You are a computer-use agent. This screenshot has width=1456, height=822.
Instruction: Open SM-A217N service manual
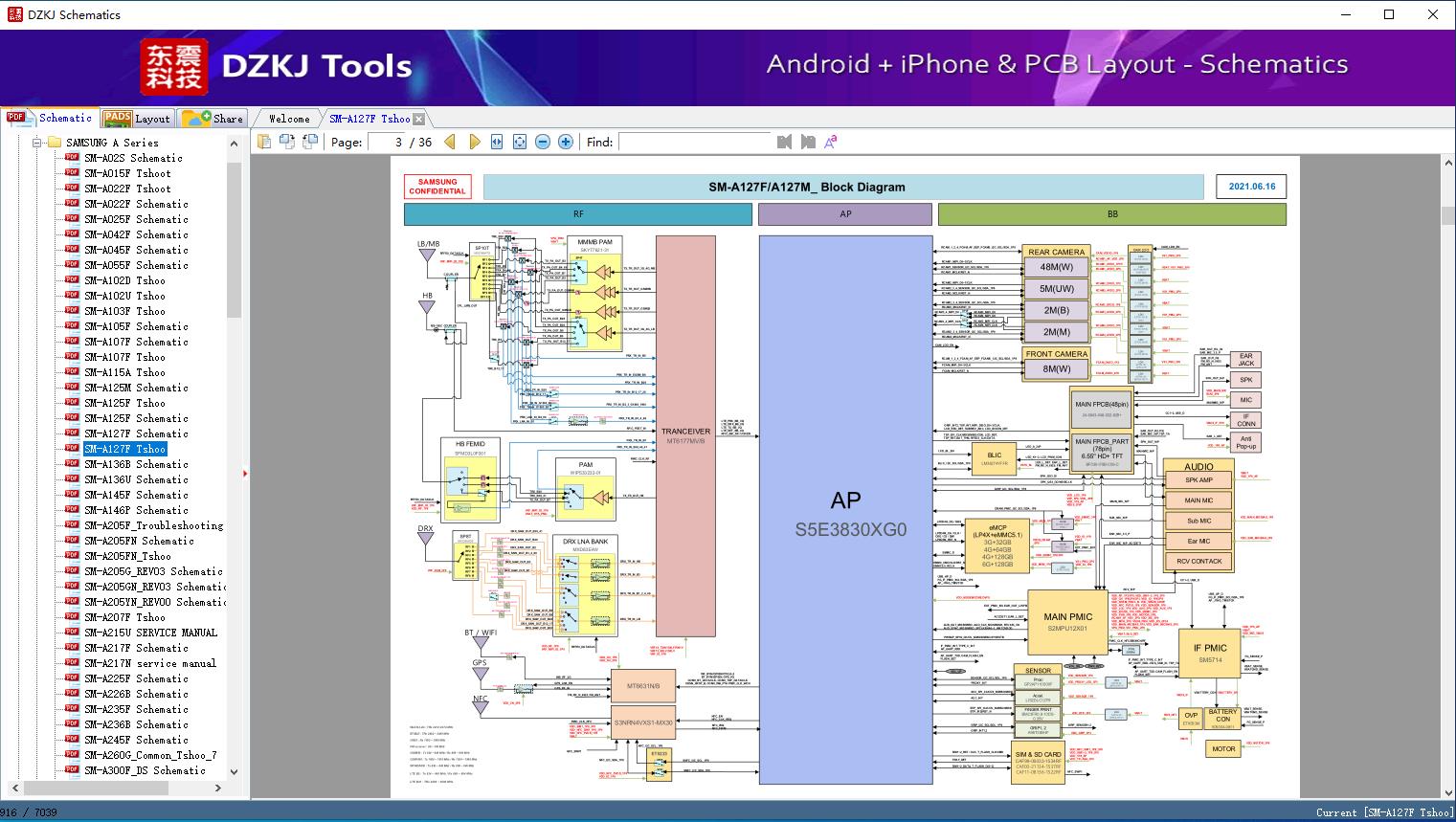point(150,663)
